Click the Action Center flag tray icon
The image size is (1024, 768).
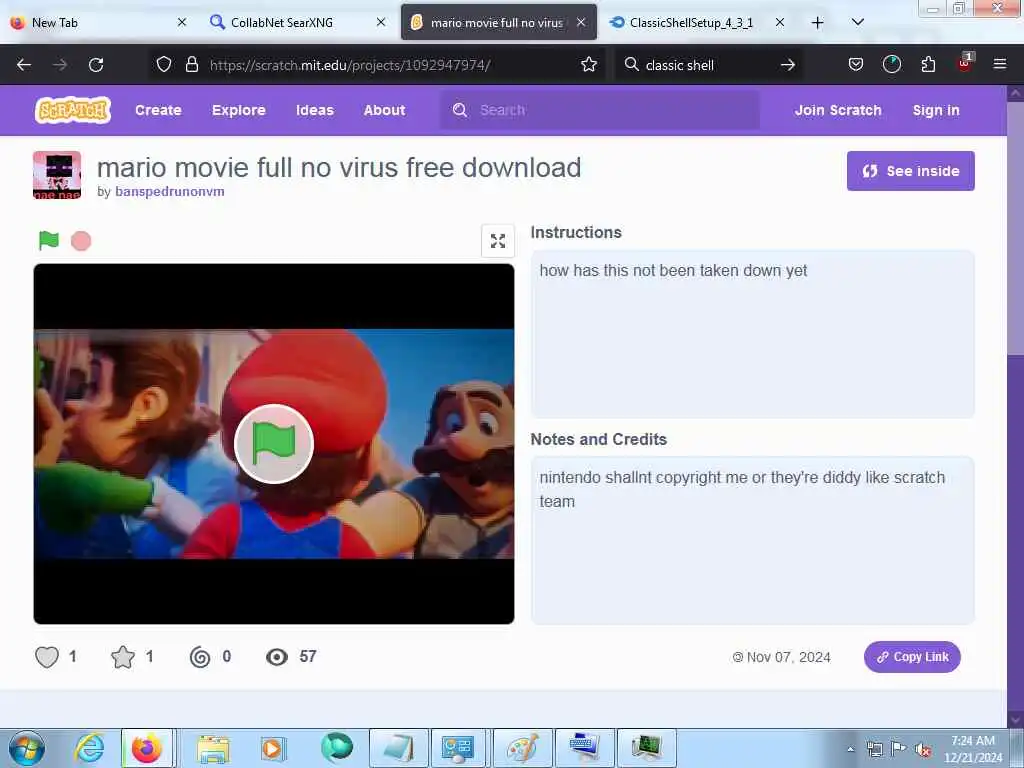pos(899,749)
